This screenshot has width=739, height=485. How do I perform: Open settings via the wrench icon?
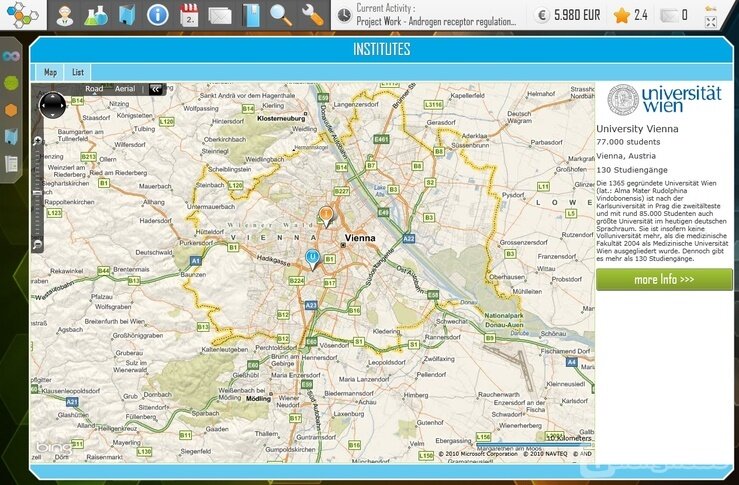(312, 14)
